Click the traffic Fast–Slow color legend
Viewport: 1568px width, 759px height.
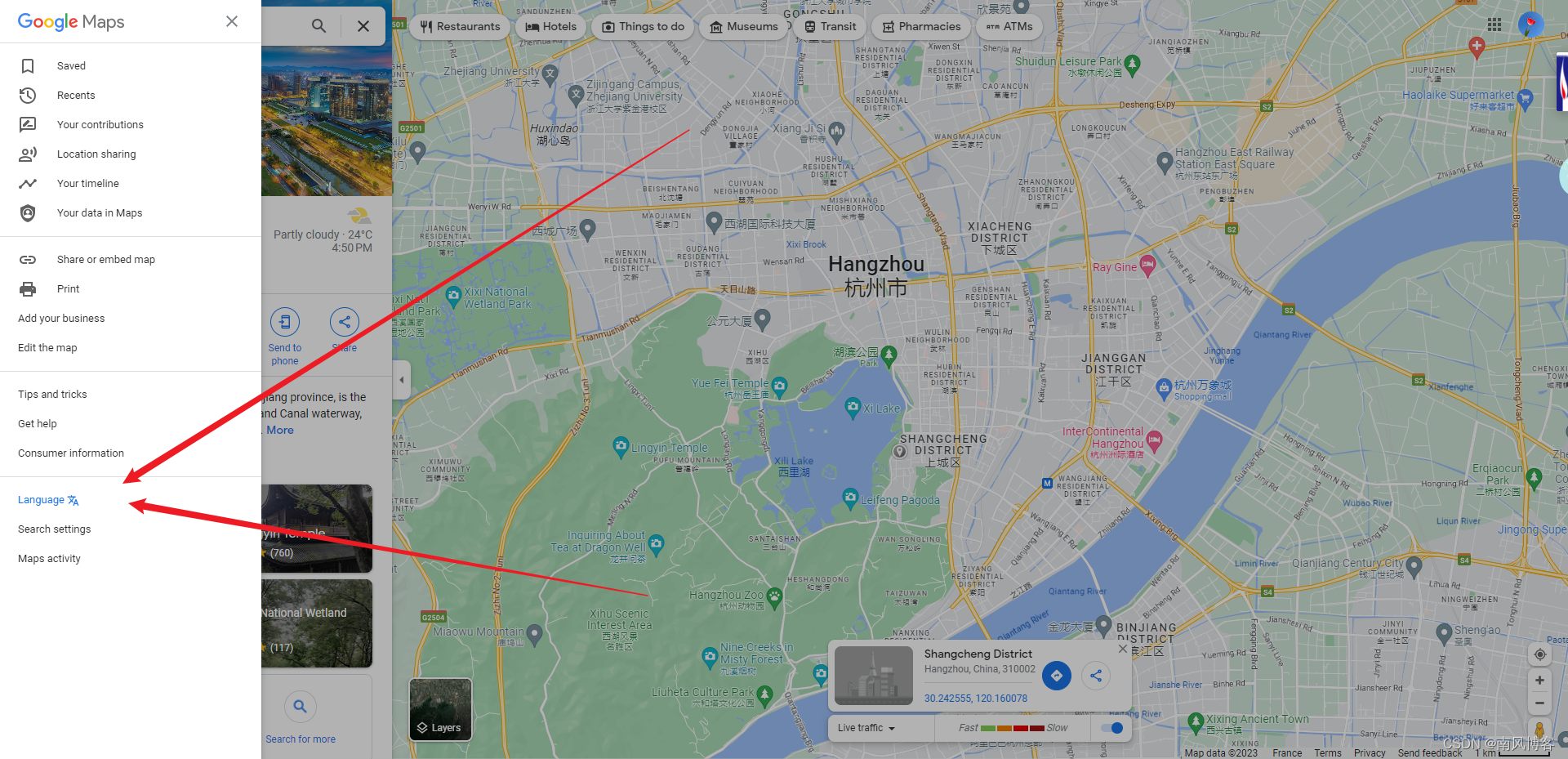(x=1013, y=728)
